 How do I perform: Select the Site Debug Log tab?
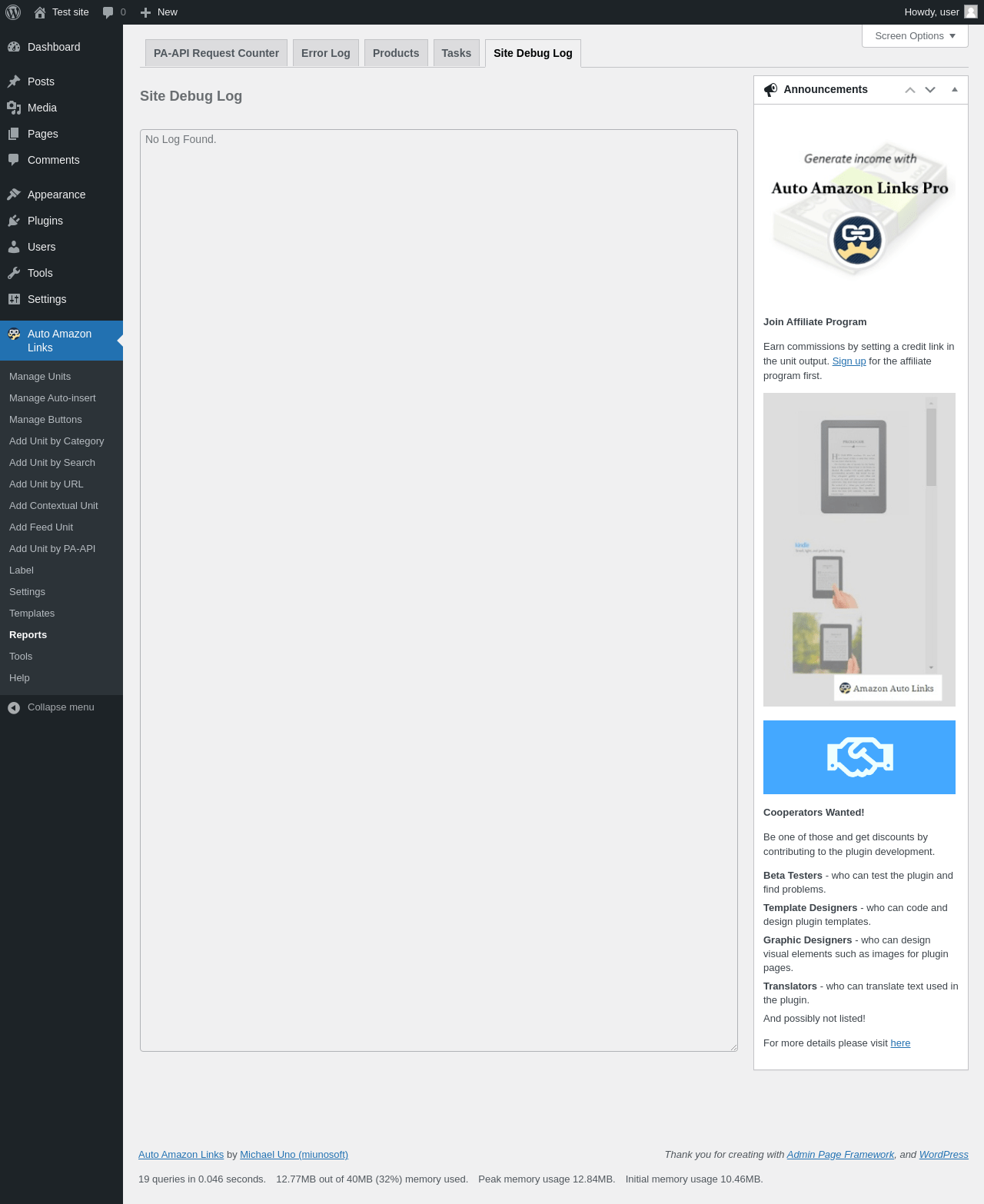[x=533, y=53]
